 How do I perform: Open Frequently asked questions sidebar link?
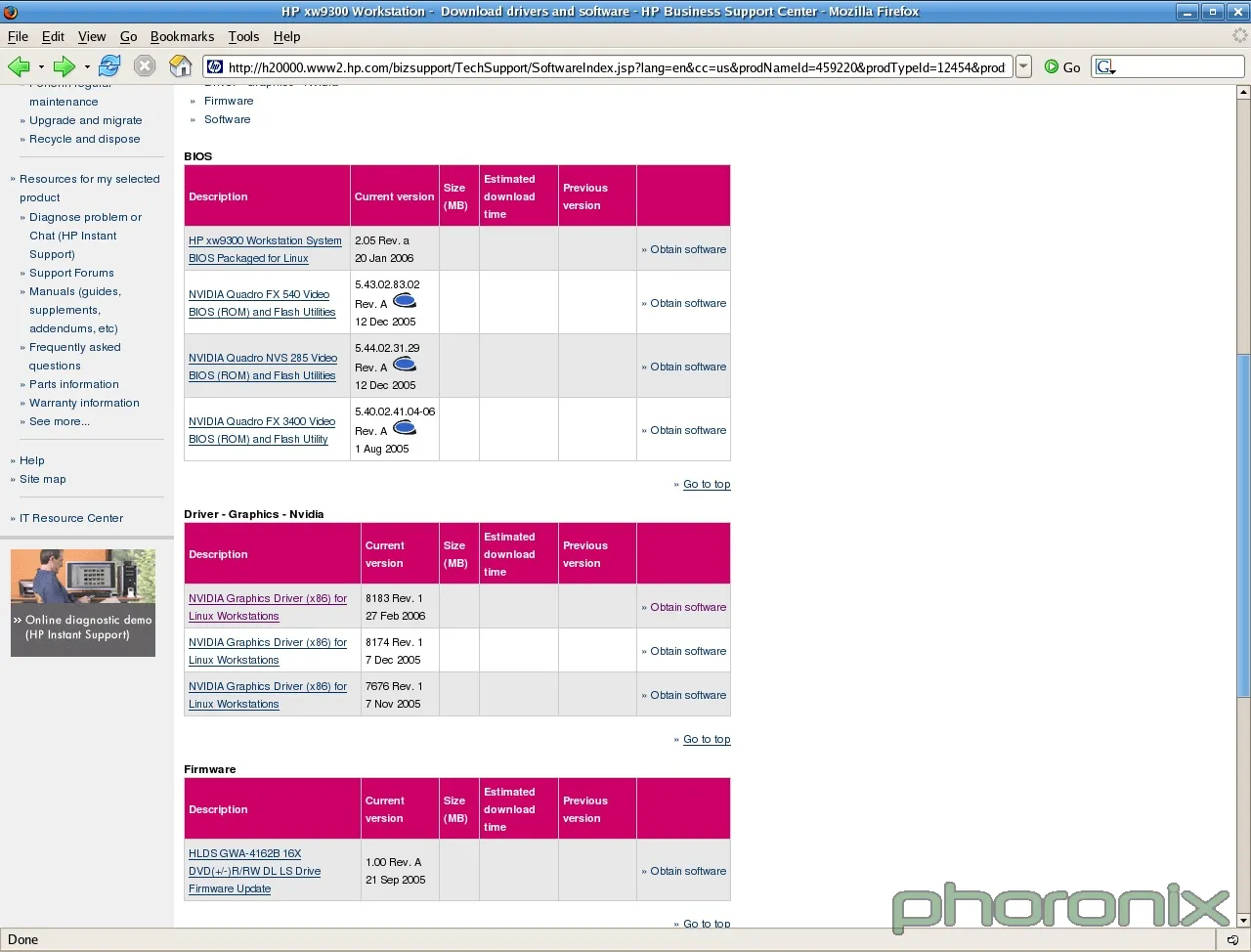(x=75, y=357)
